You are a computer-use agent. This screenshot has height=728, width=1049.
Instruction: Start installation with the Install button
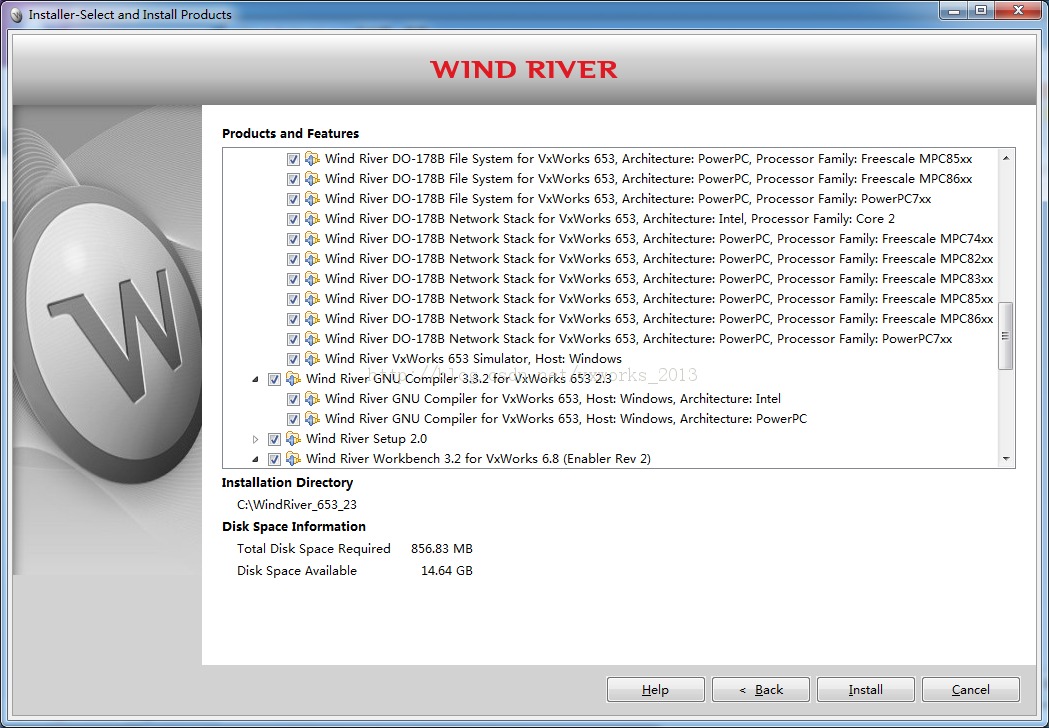(866, 690)
